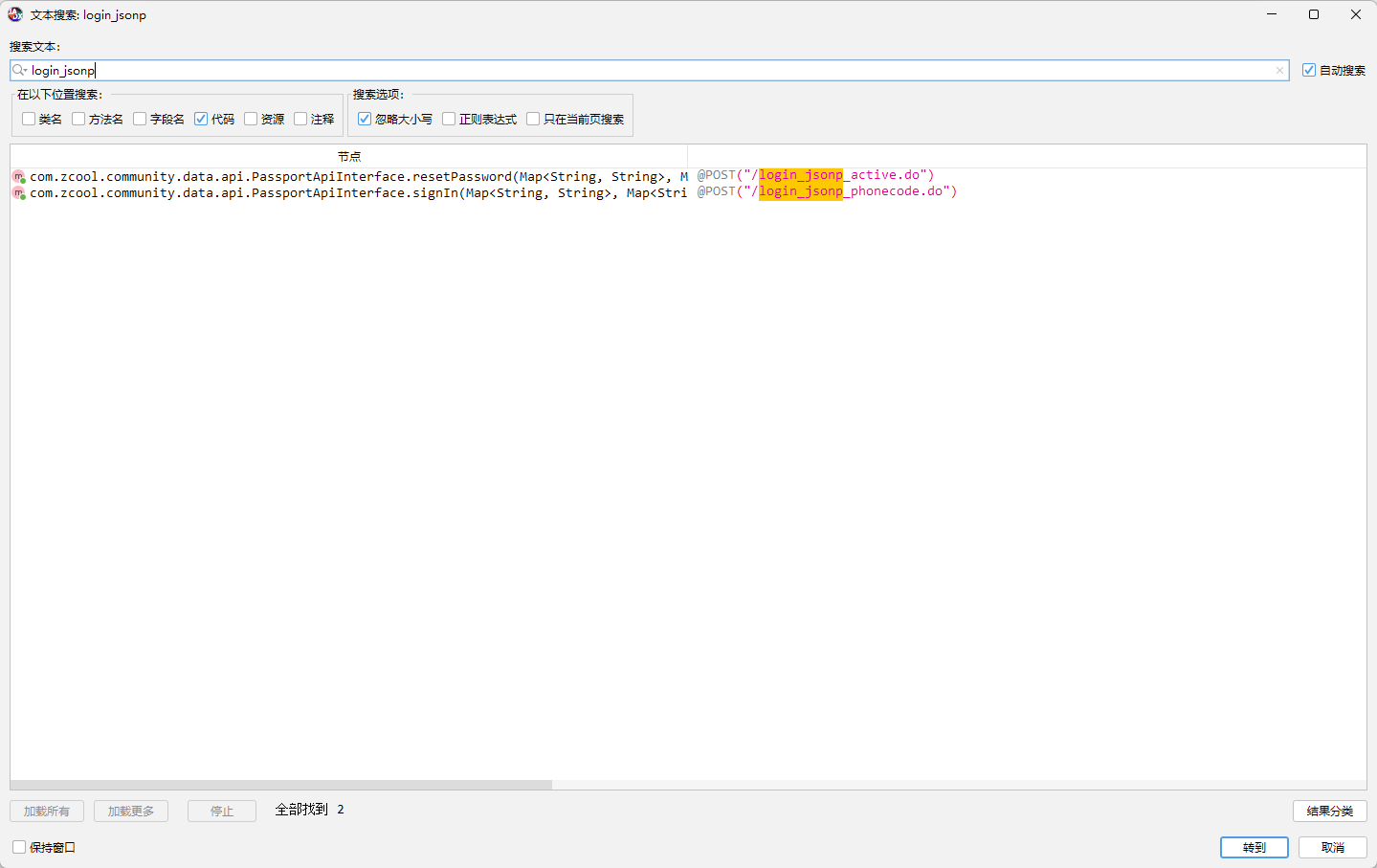Toggle the 字段名 checkbox

click(140, 119)
